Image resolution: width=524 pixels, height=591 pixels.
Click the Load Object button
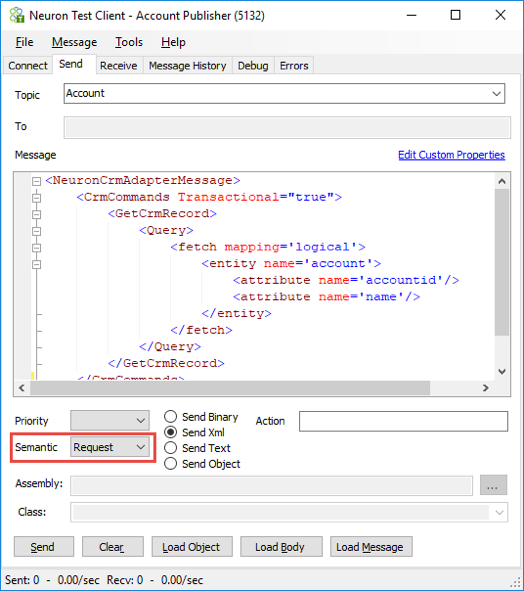[x=192, y=547]
